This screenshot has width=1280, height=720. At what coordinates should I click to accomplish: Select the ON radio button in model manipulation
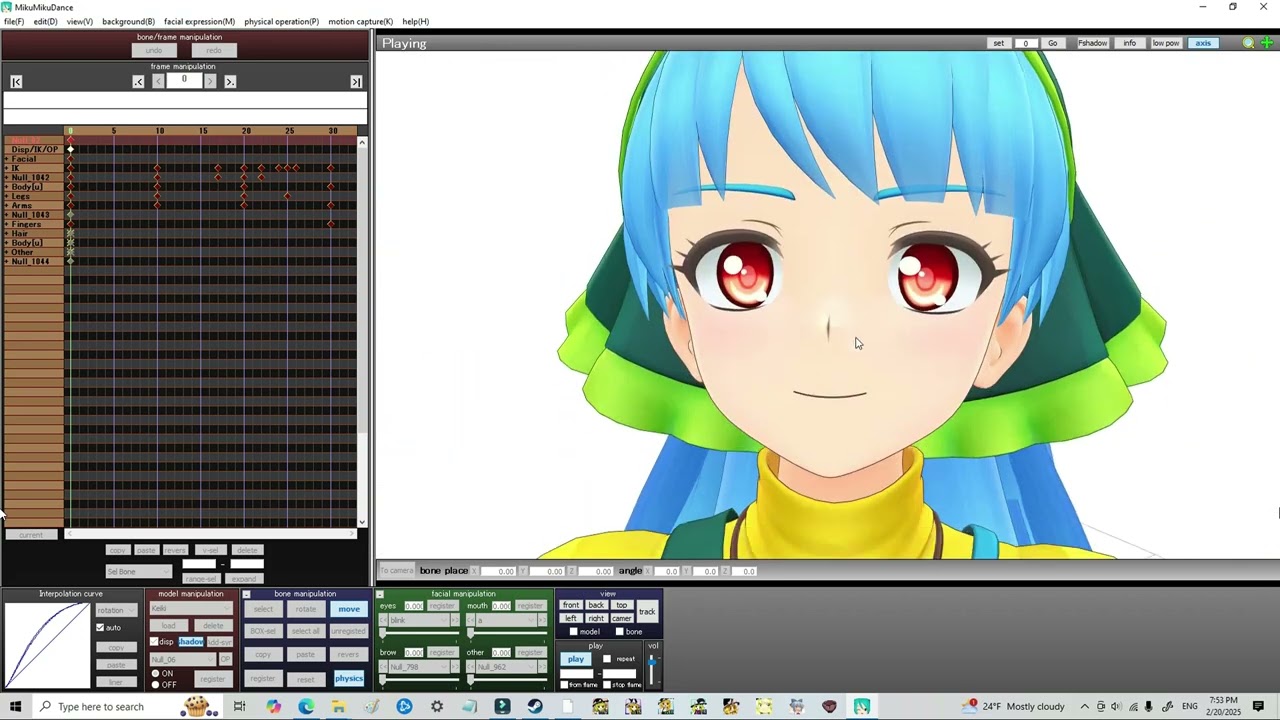pos(155,674)
